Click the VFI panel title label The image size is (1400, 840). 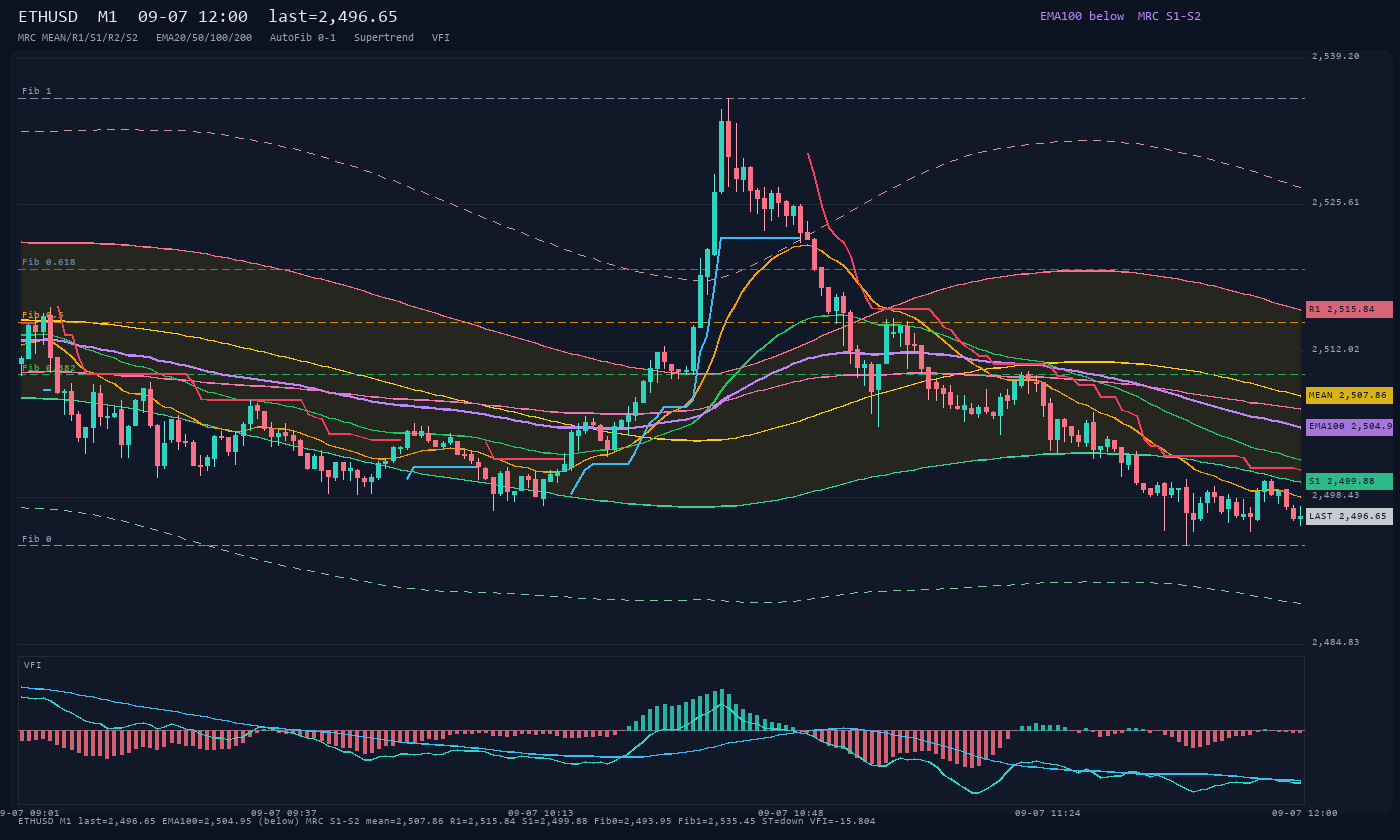coord(33,665)
